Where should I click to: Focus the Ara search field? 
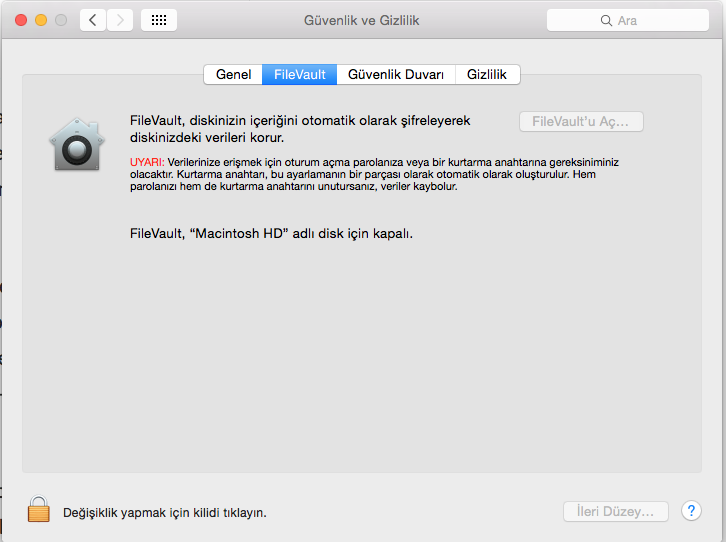(627, 20)
